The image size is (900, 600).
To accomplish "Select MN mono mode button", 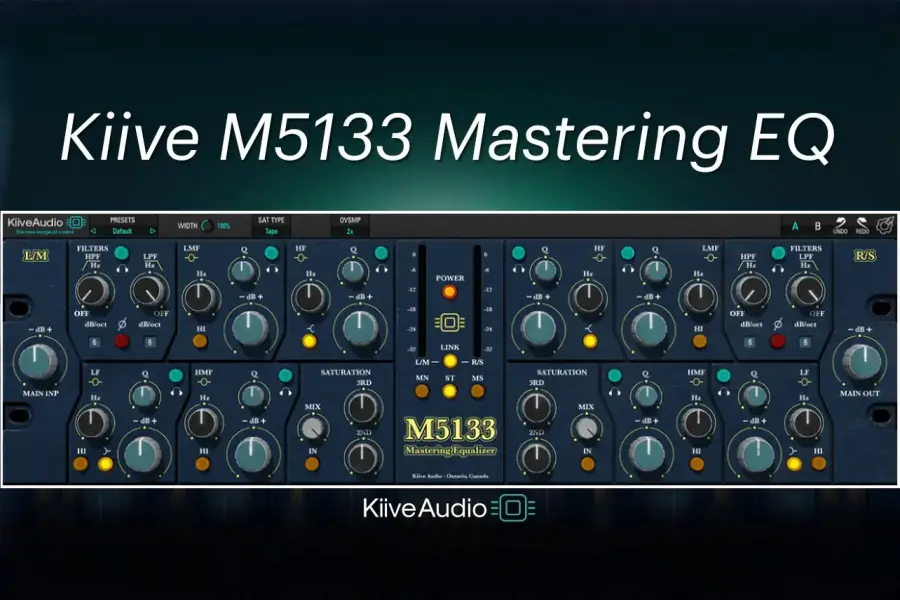I will [422, 392].
